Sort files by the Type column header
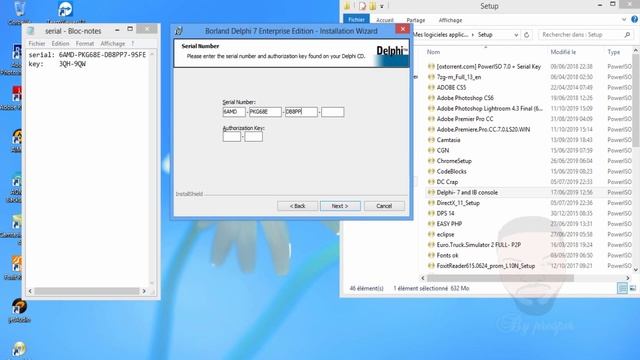Viewport: 640px width, 360px height. point(613,52)
